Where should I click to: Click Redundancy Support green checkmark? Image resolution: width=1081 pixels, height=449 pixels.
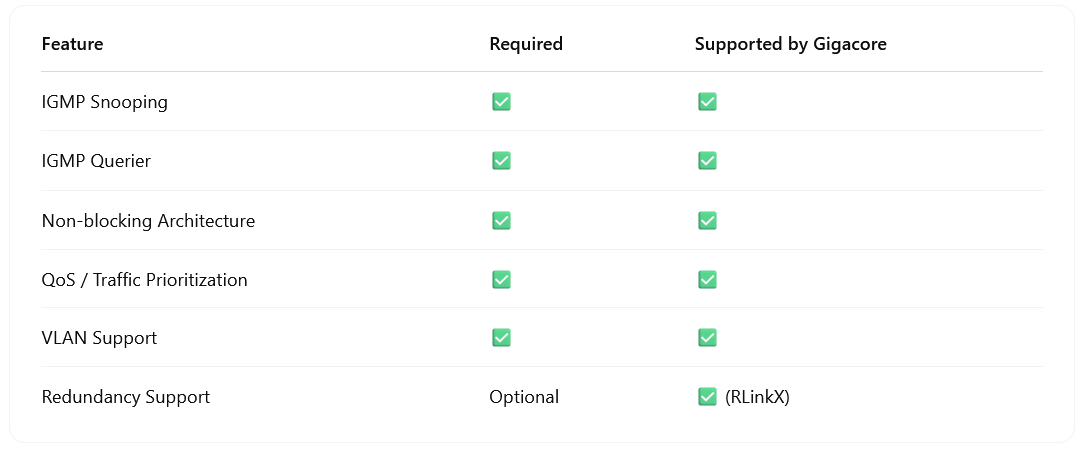click(707, 397)
